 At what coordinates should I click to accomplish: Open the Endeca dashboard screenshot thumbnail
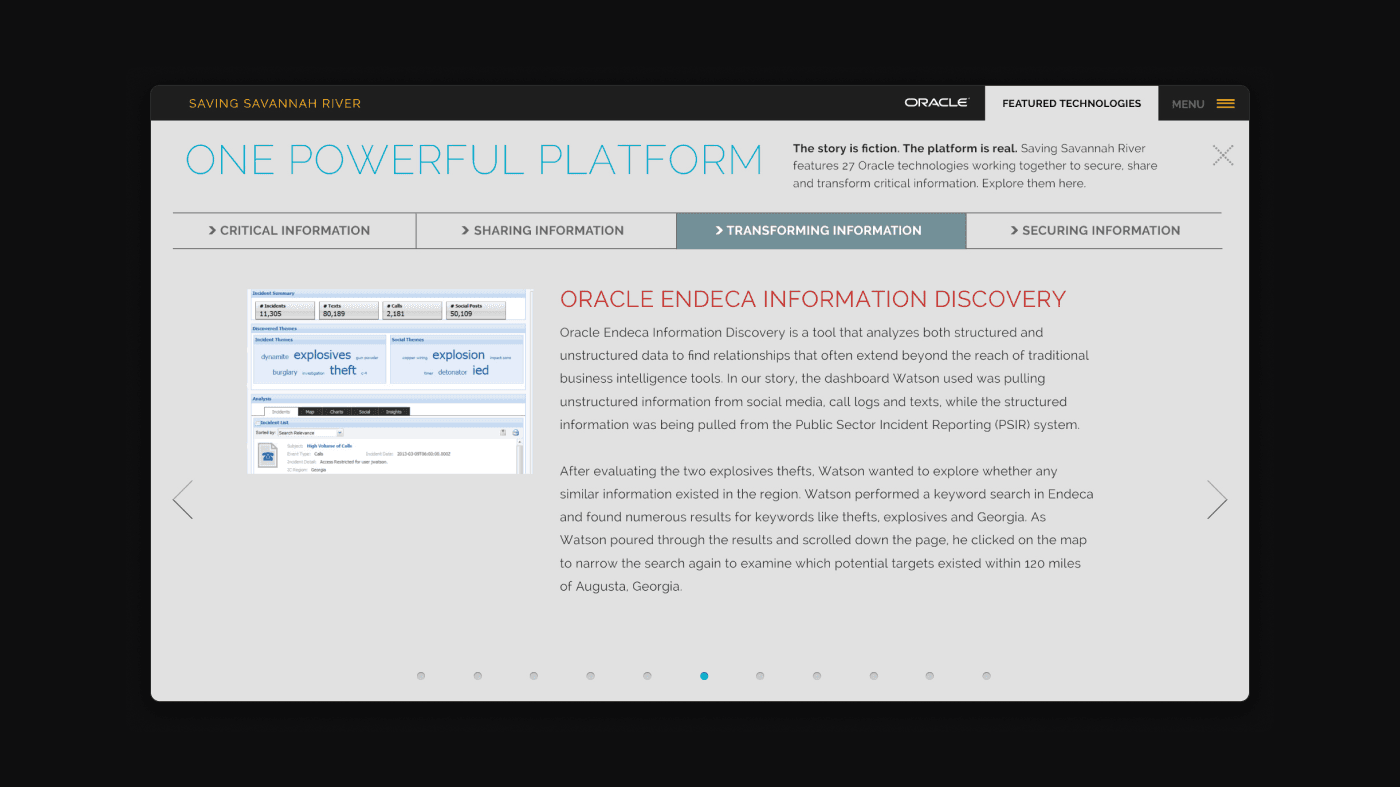[x=390, y=381]
